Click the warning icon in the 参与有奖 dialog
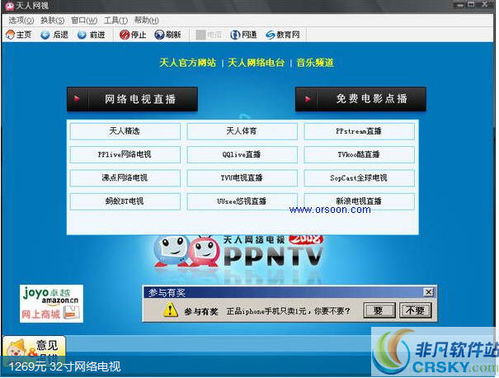499x378 pixels. point(170,310)
